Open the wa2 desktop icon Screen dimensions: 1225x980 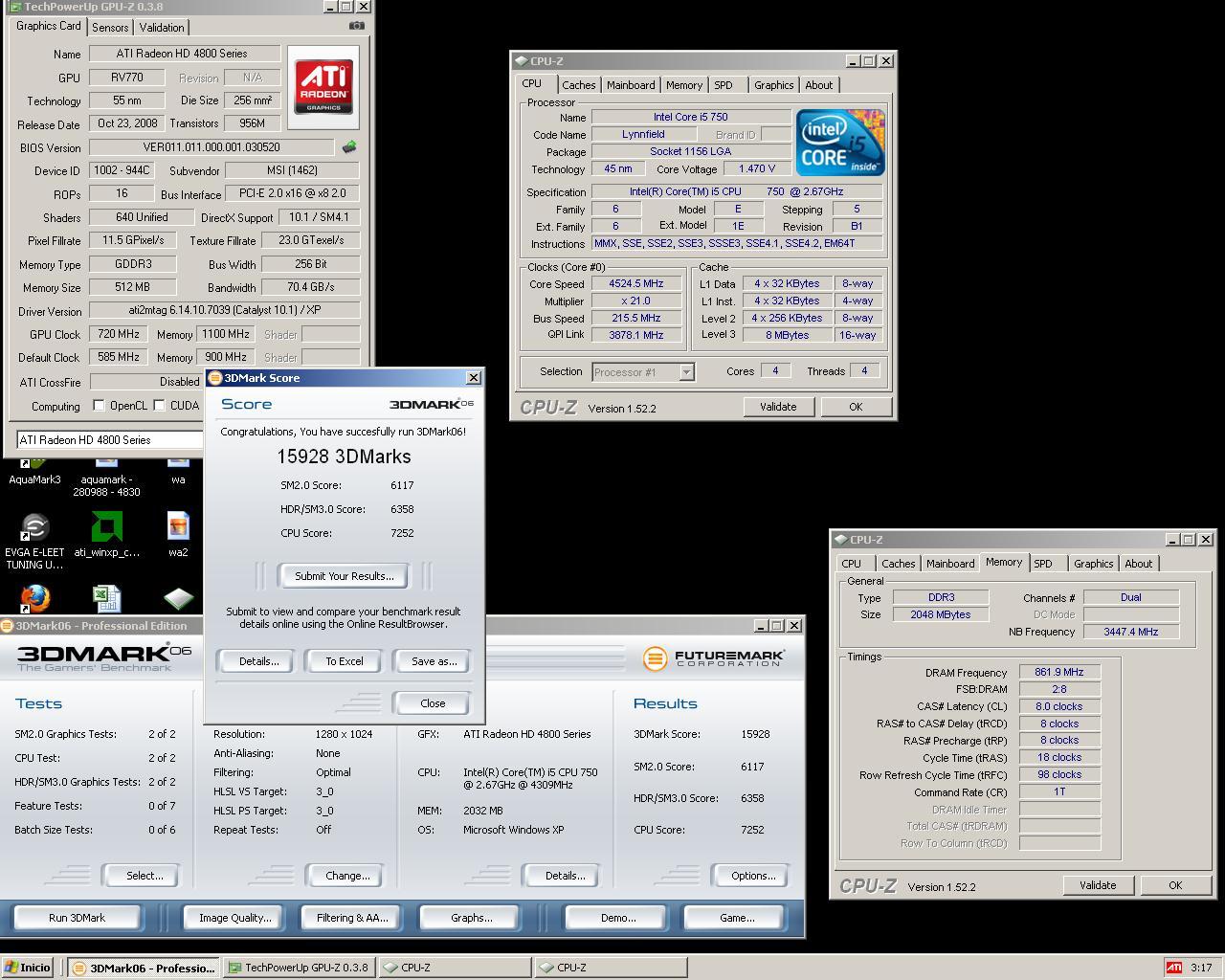click(x=178, y=536)
